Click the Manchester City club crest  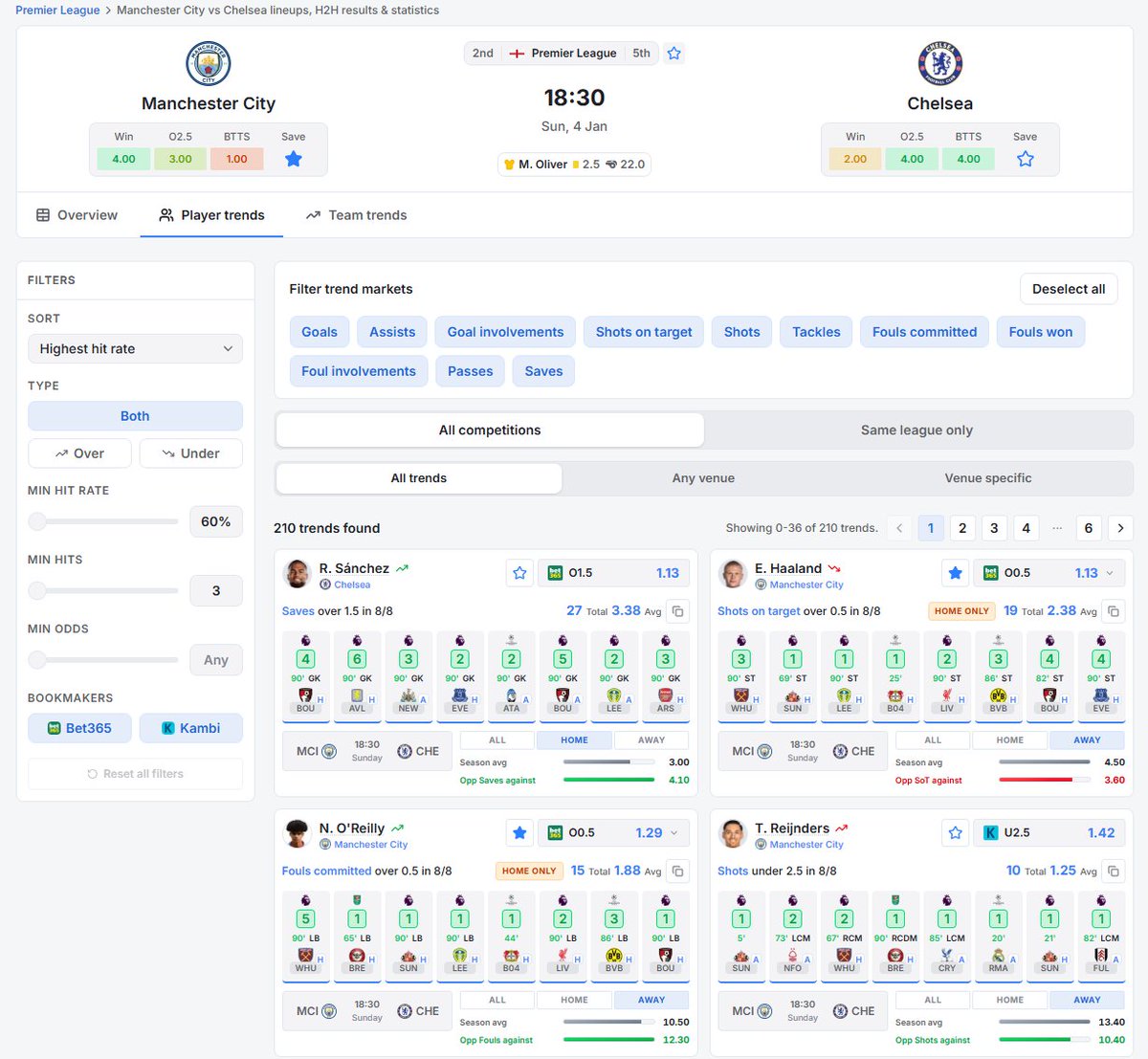[208, 63]
